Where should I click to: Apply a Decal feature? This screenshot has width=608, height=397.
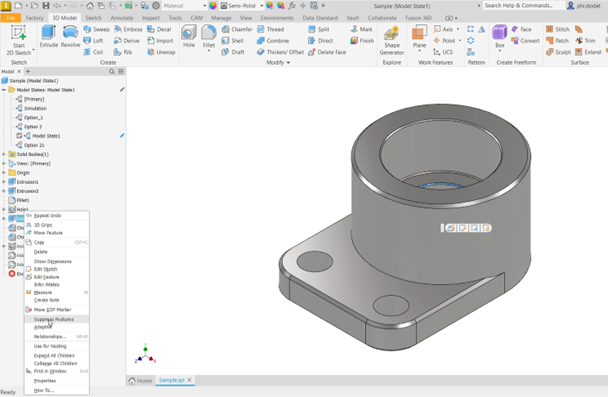click(159, 29)
